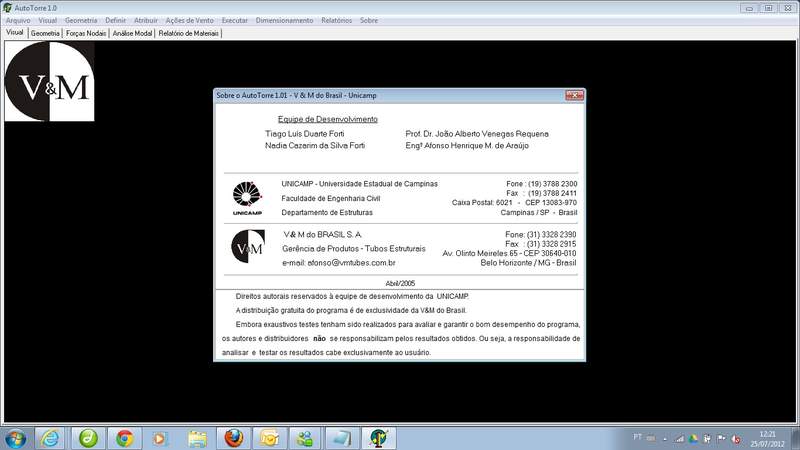Image resolution: width=800 pixels, height=450 pixels.
Task: Open the Dimensionamento menu
Action: click(284, 20)
